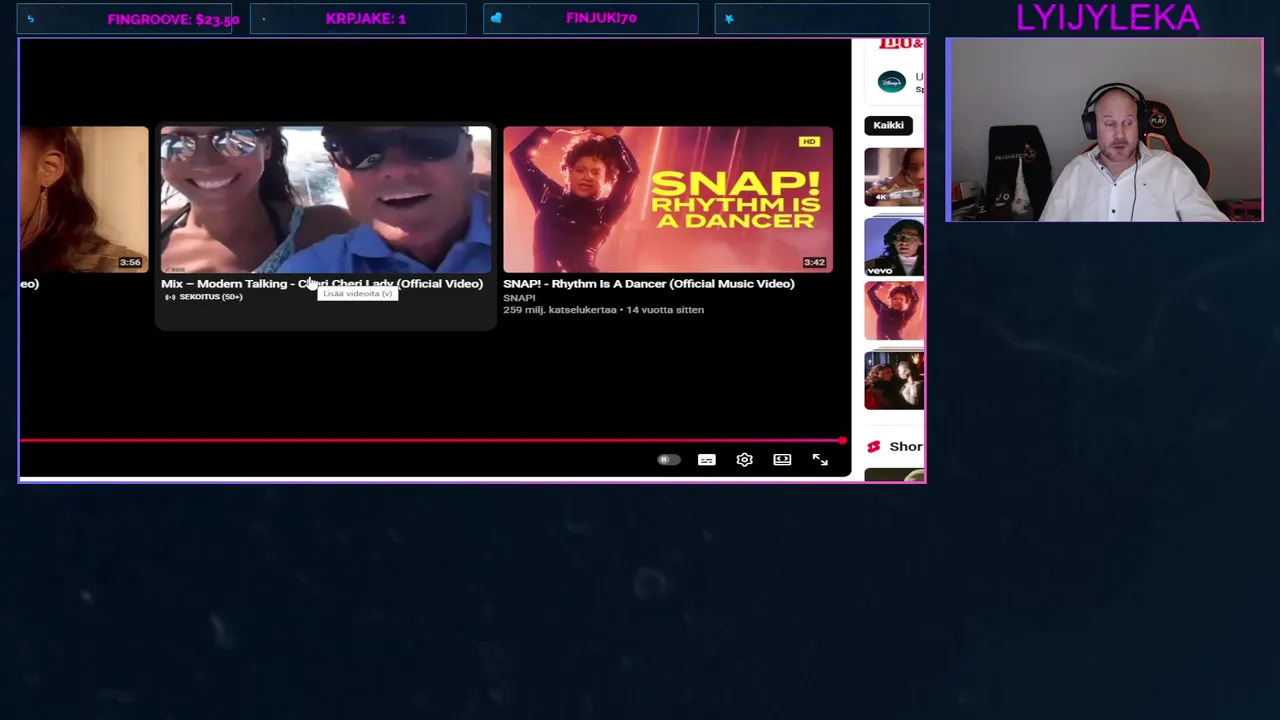Image resolution: width=1280 pixels, height=720 pixels.
Task: Open the 4K sidebar video thumbnail
Action: [x=894, y=177]
